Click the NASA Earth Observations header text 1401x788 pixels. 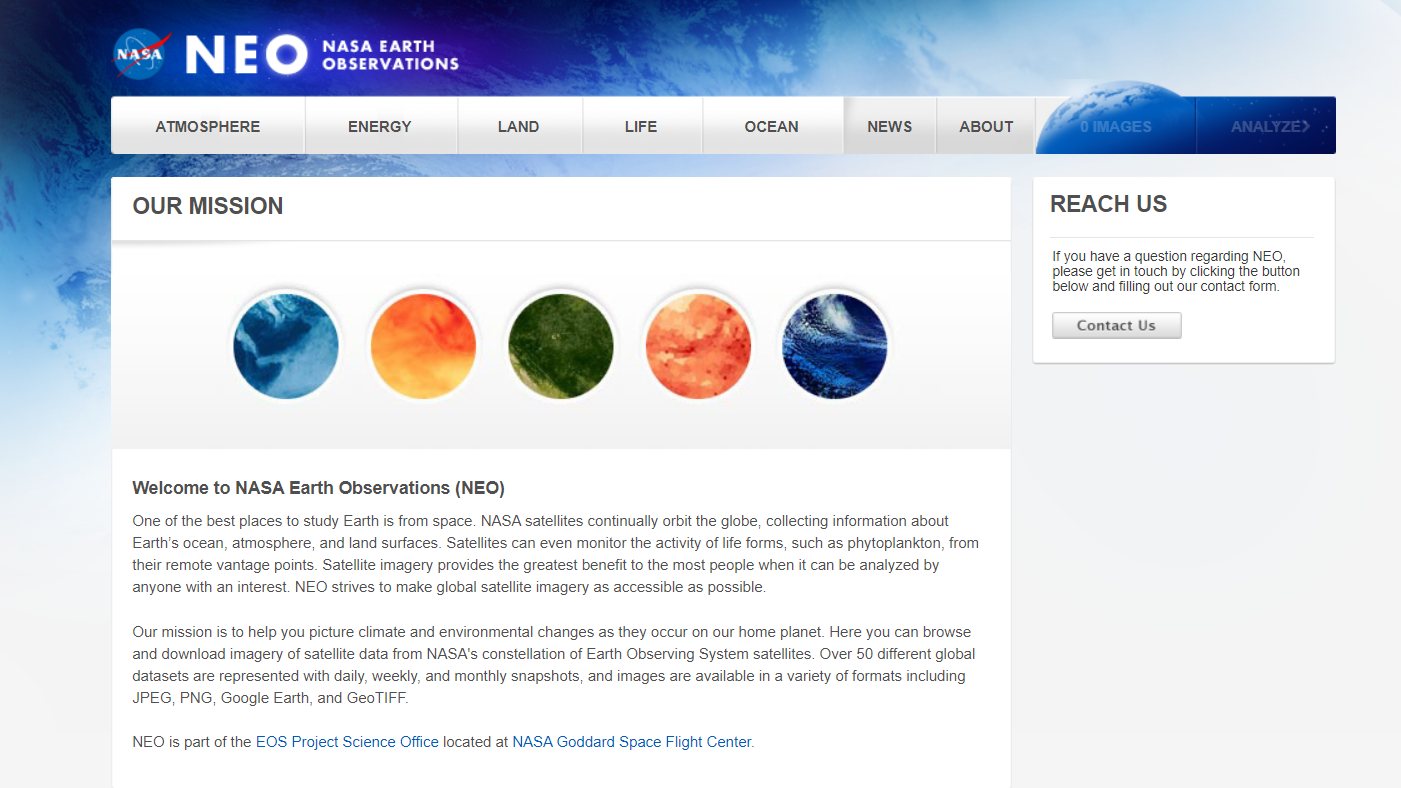click(390, 55)
